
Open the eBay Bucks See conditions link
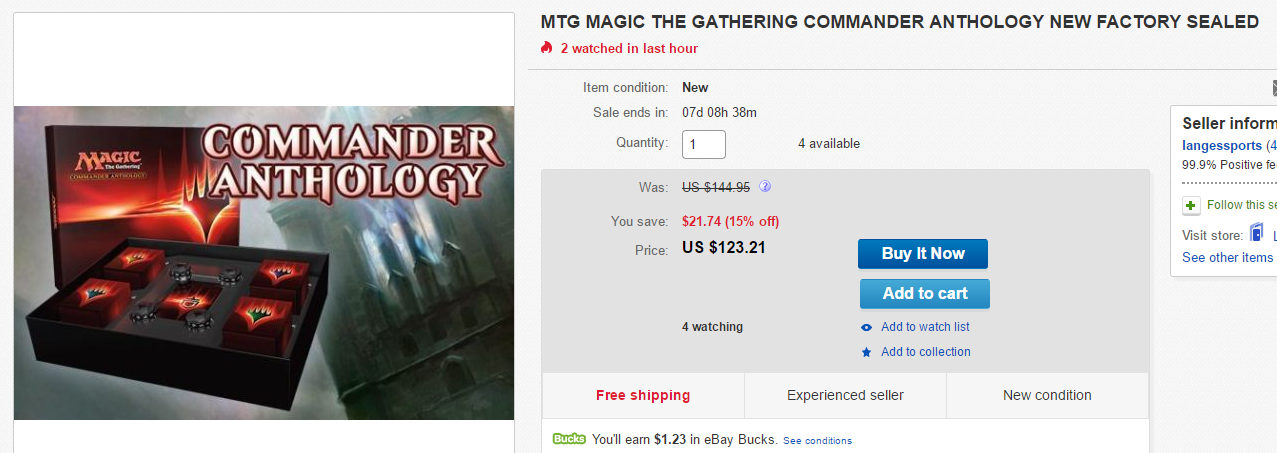pos(817,440)
